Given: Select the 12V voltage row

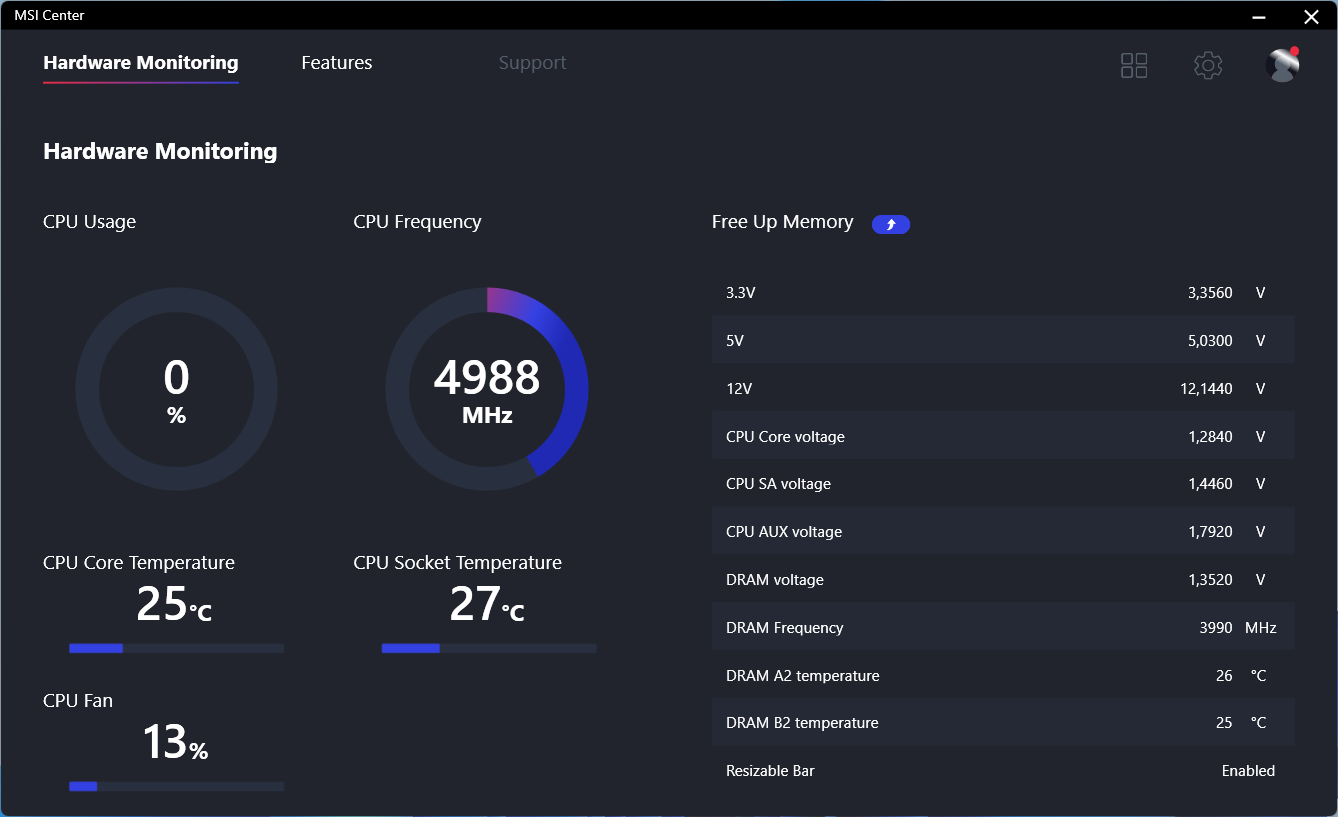Looking at the screenshot, I should (1003, 389).
